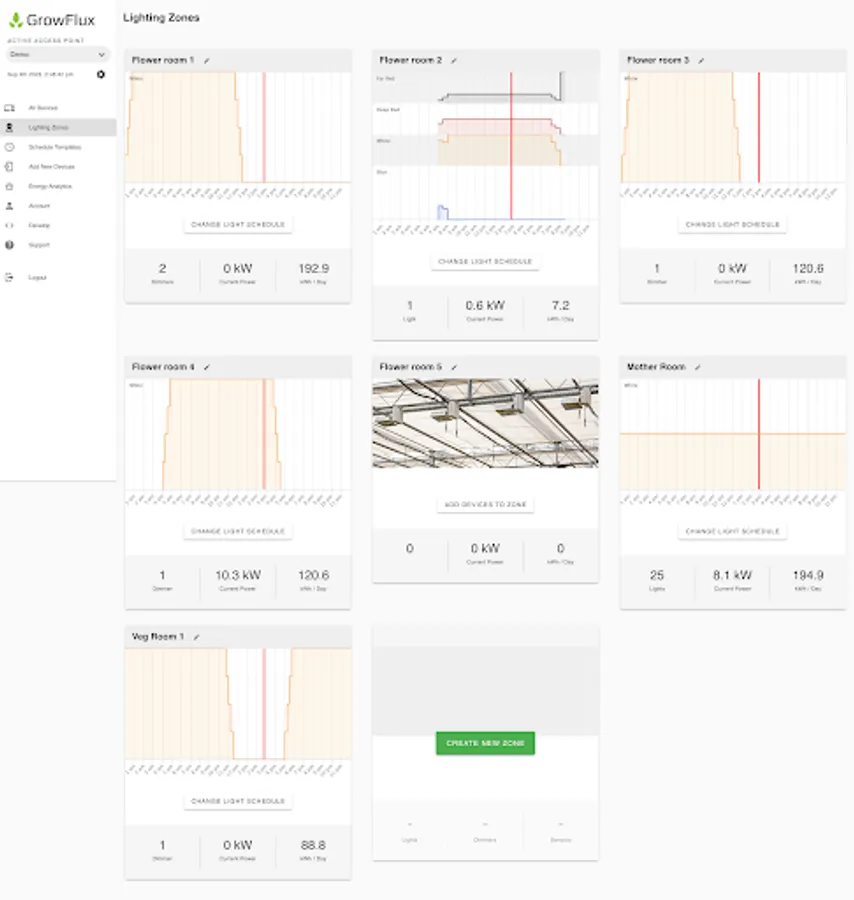
Task: Click Add Devices To Zone in Flower room 5
Action: point(485,504)
